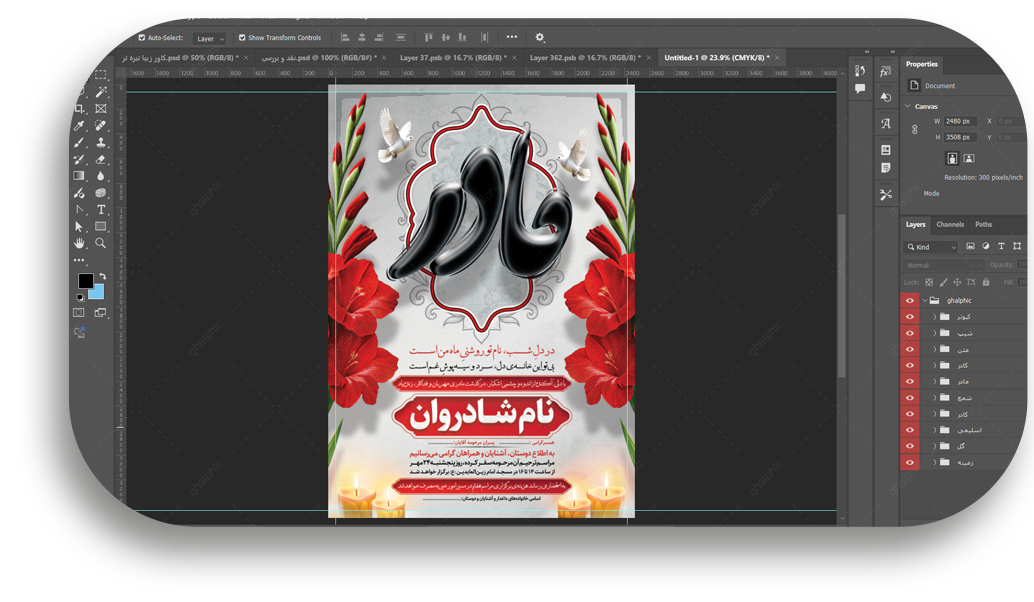Image resolution: width=1034 pixels, height=602 pixels.
Task: Click the options bar gear icon
Action: 540,38
